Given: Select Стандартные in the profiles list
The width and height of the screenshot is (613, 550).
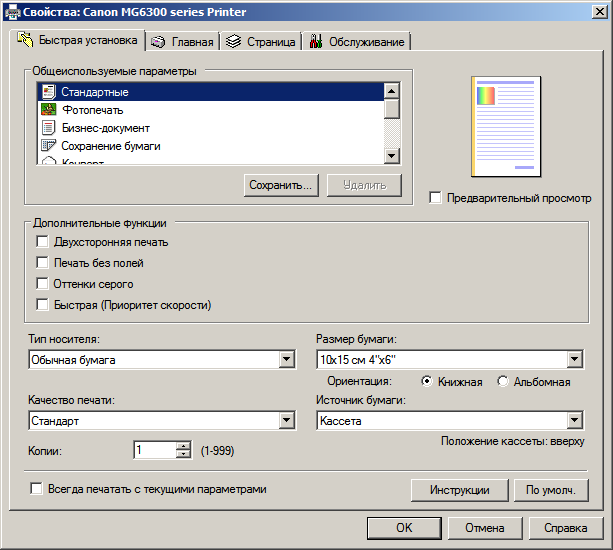Looking at the screenshot, I should point(211,92).
